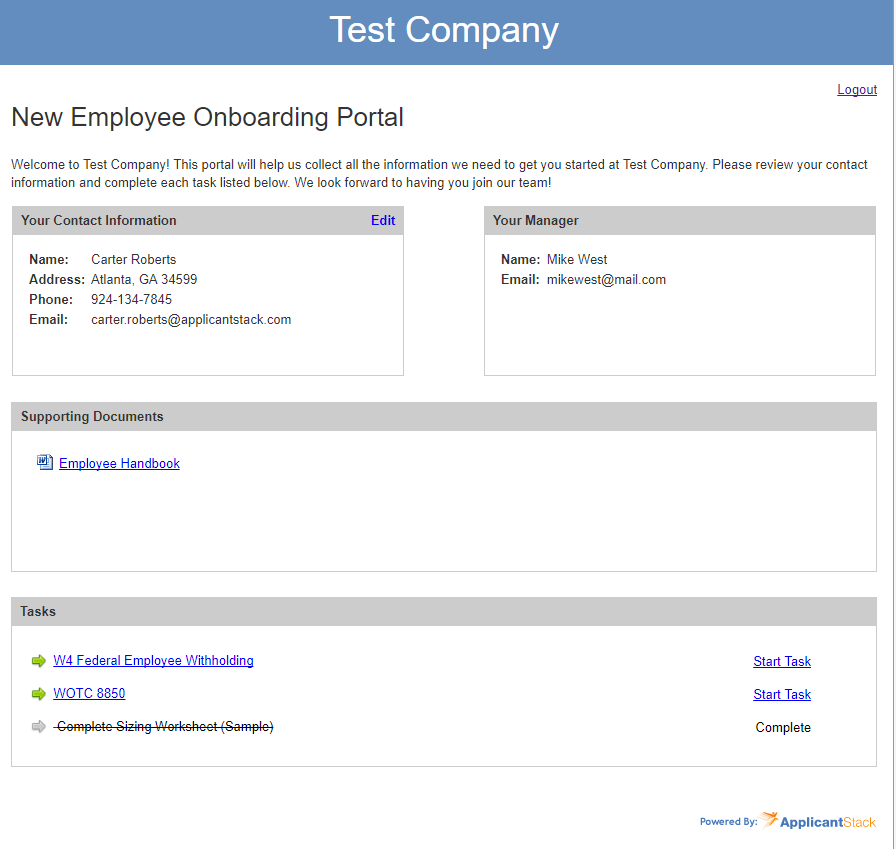Viewport: 896px width, 849px height.
Task: Start Task for W4 Federal Employee Withholding
Action: tap(782, 661)
